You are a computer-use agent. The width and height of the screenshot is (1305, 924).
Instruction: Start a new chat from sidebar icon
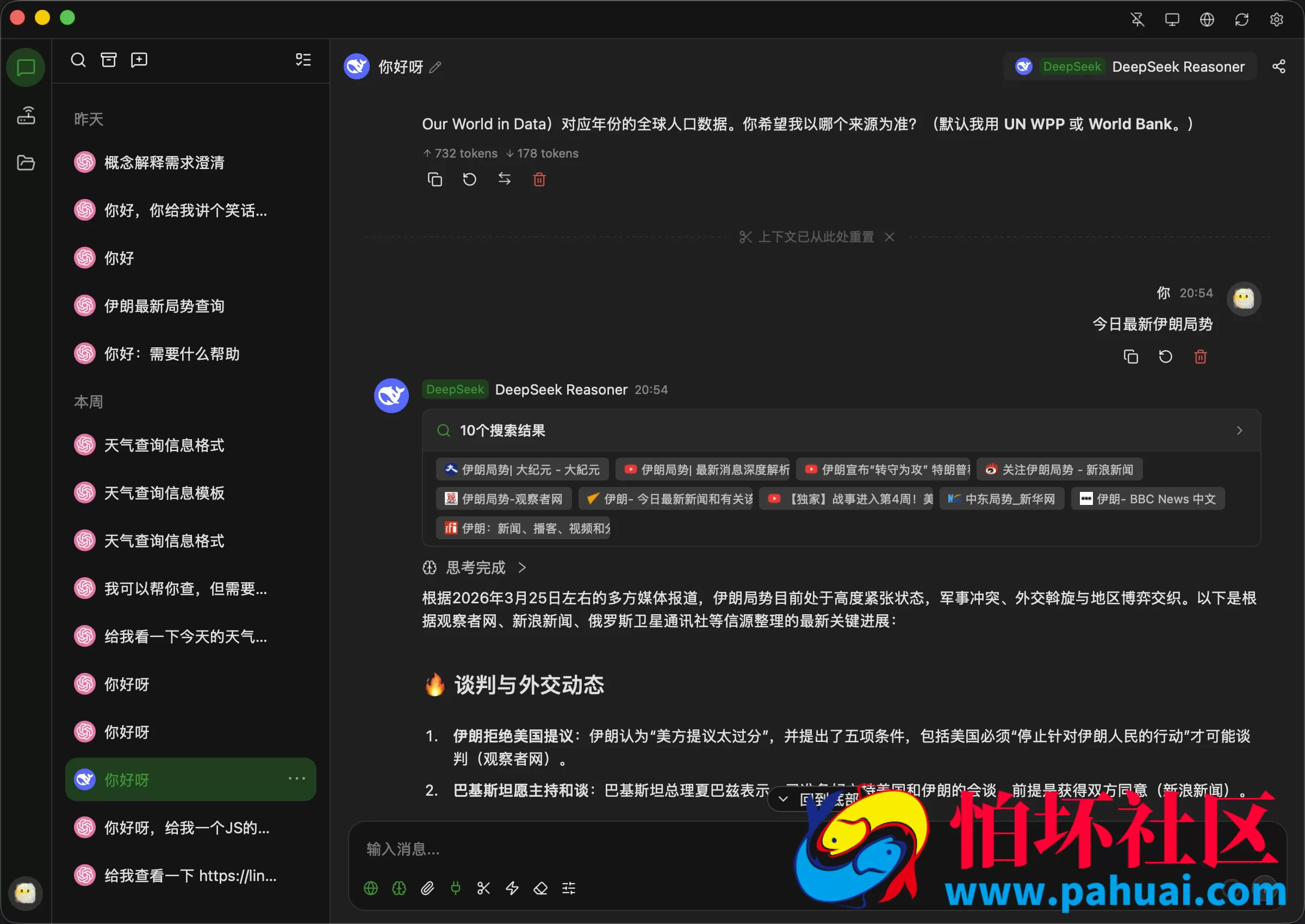pyautogui.click(x=139, y=59)
